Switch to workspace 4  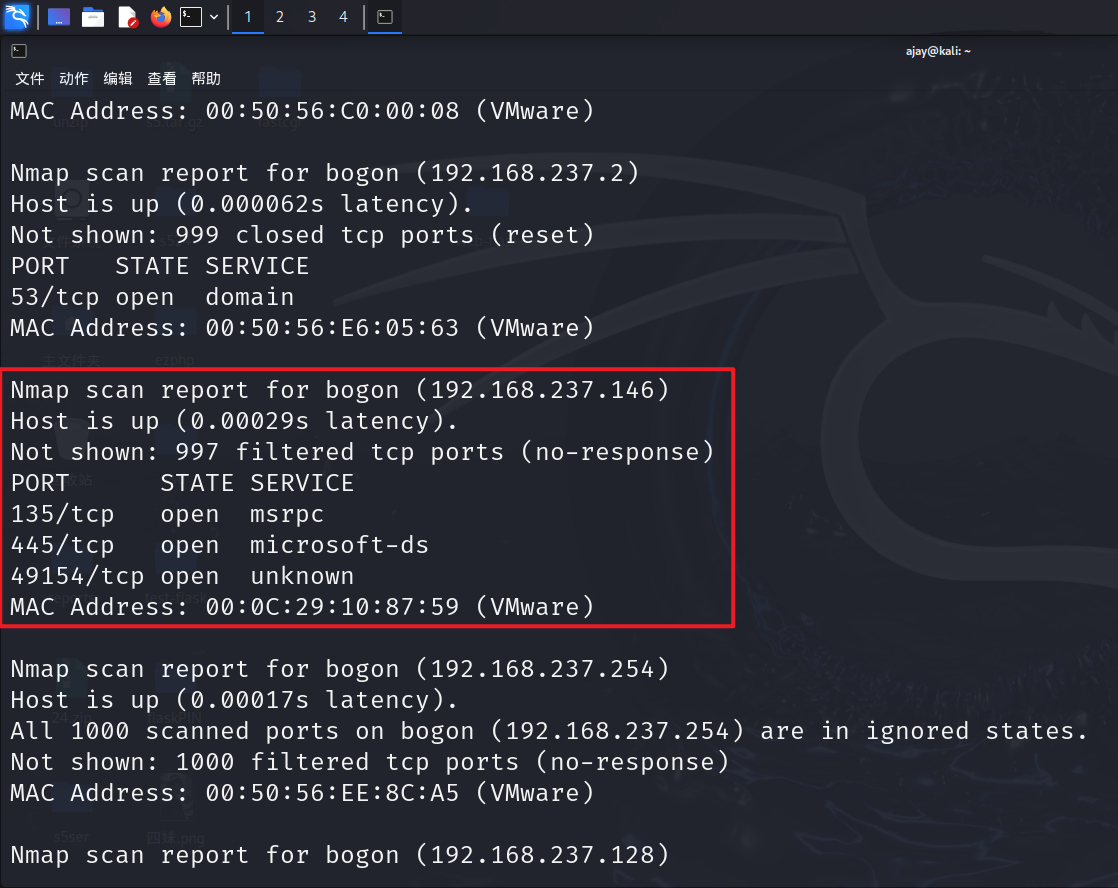click(x=343, y=17)
